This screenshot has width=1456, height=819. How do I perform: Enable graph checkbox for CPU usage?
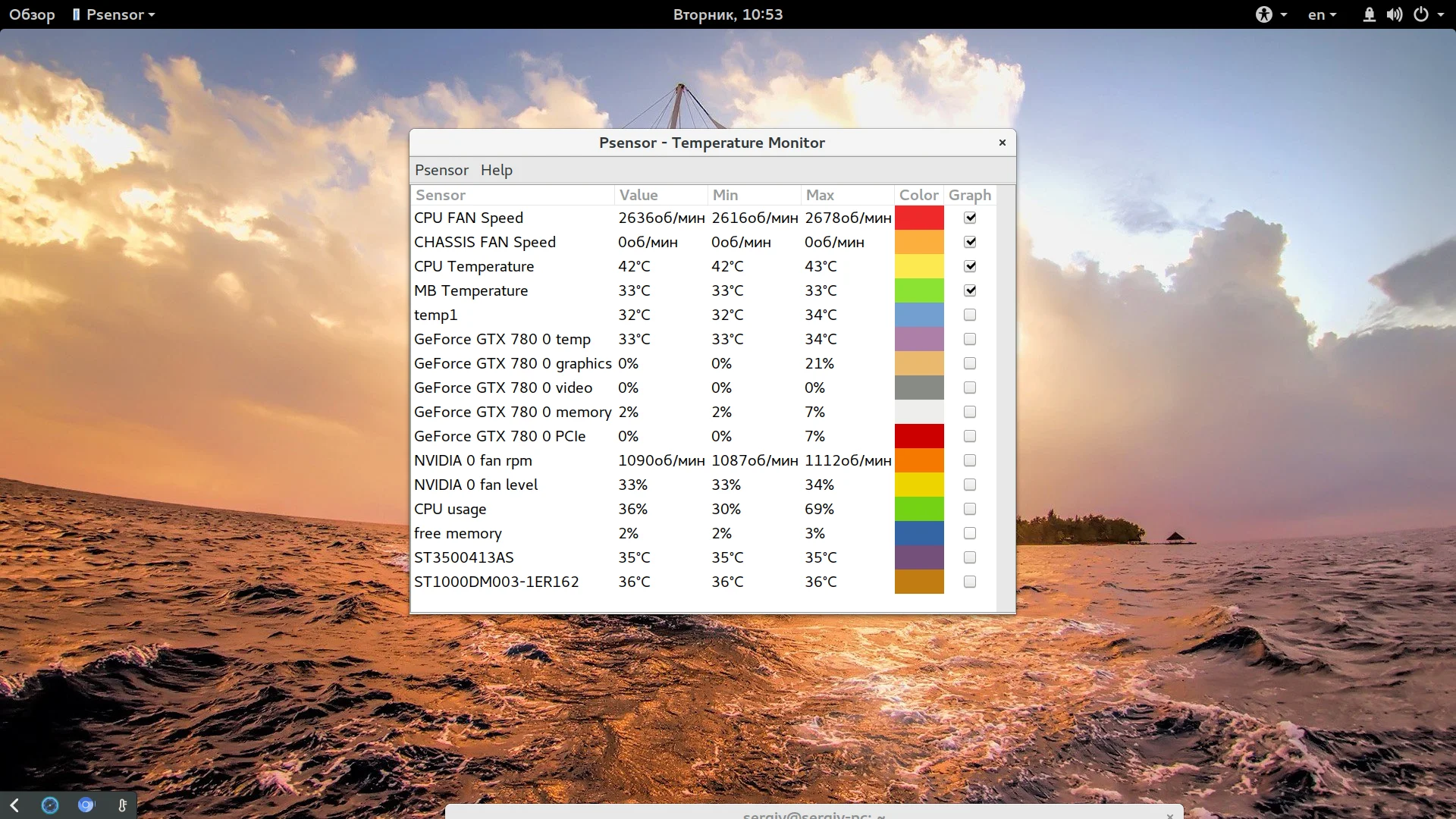pos(970,509)
